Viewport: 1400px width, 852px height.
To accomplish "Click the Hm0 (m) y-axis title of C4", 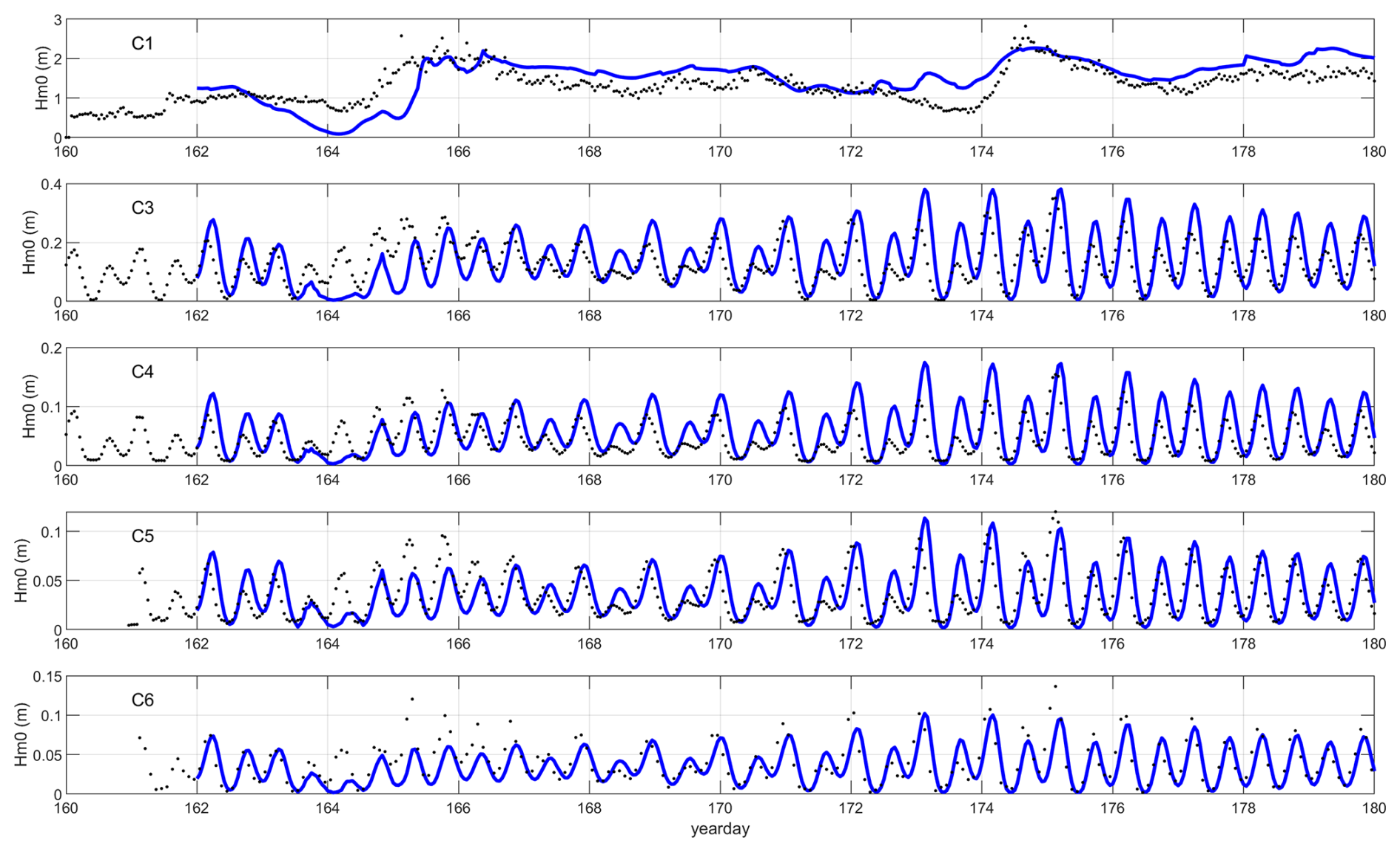I will 29,407.
